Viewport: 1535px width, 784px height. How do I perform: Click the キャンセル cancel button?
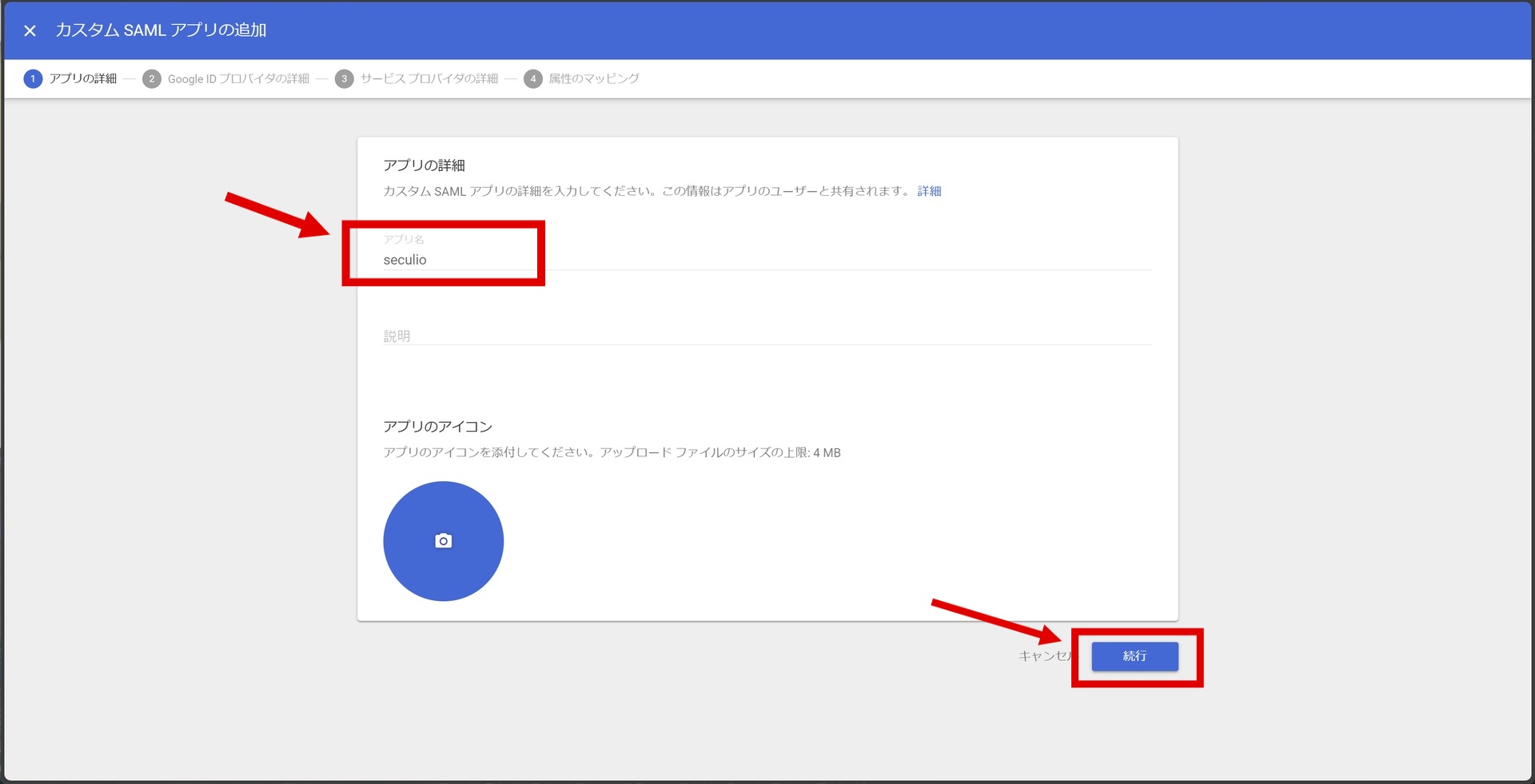coord(1046,656)
